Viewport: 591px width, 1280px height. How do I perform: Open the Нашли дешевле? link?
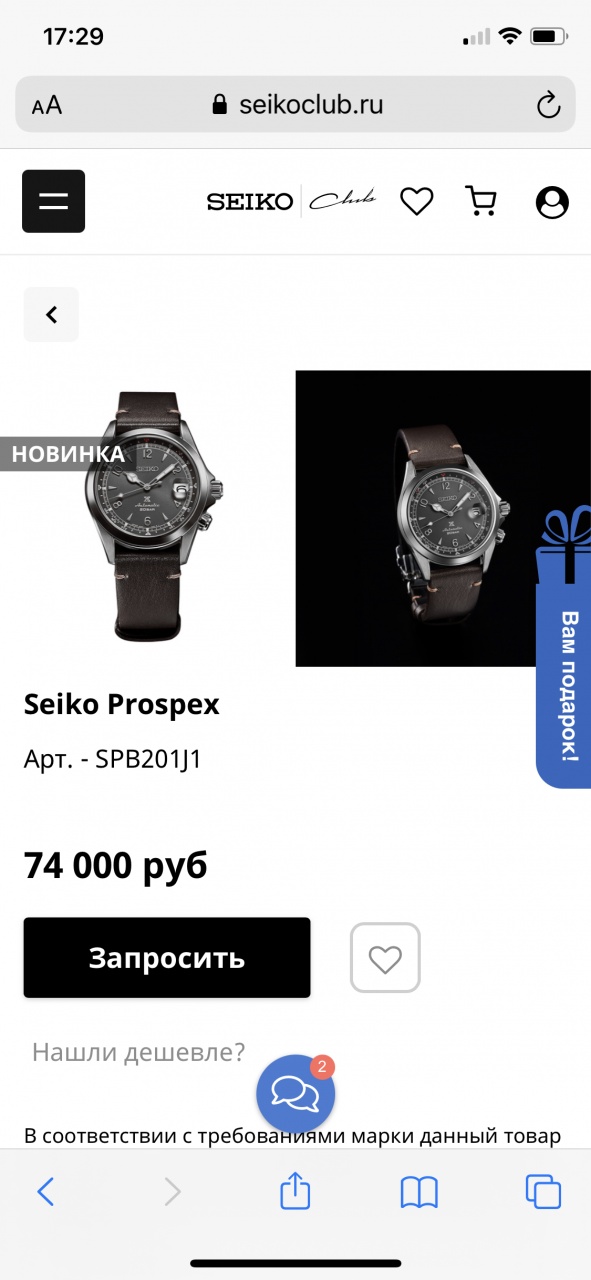tap(138, 1051)
